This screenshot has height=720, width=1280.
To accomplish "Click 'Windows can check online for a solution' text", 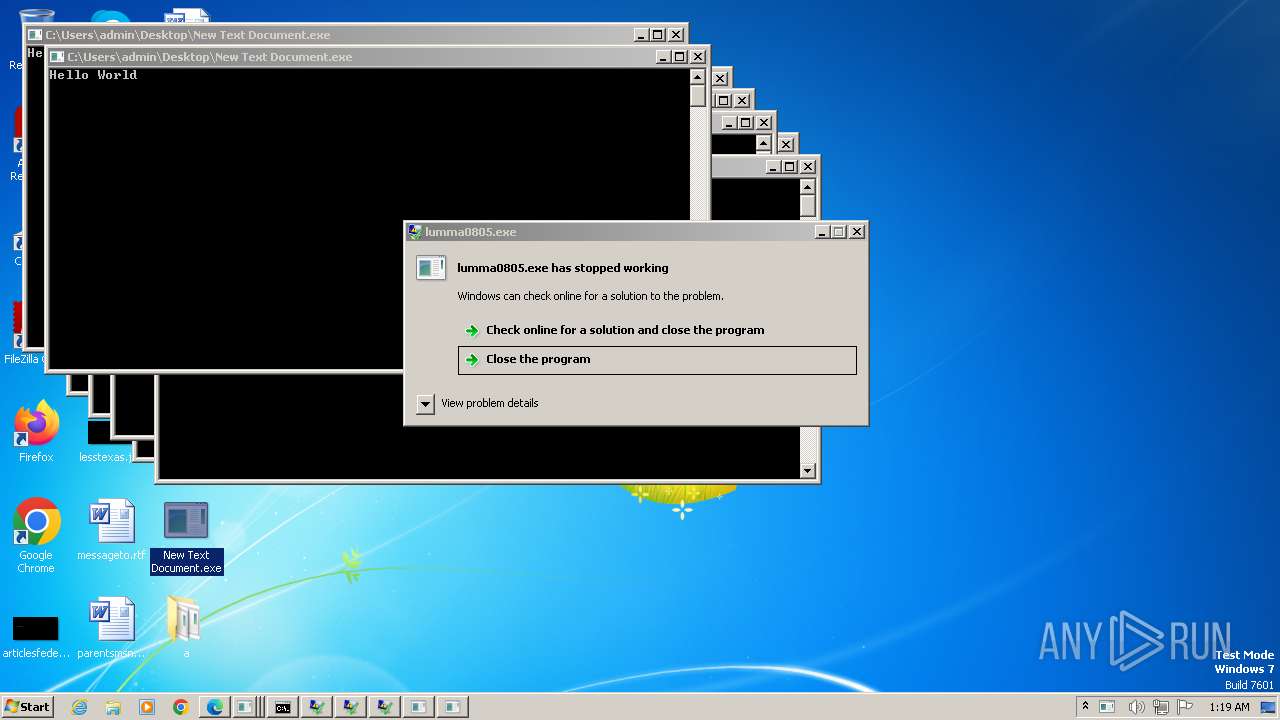I will pos(590,296).
